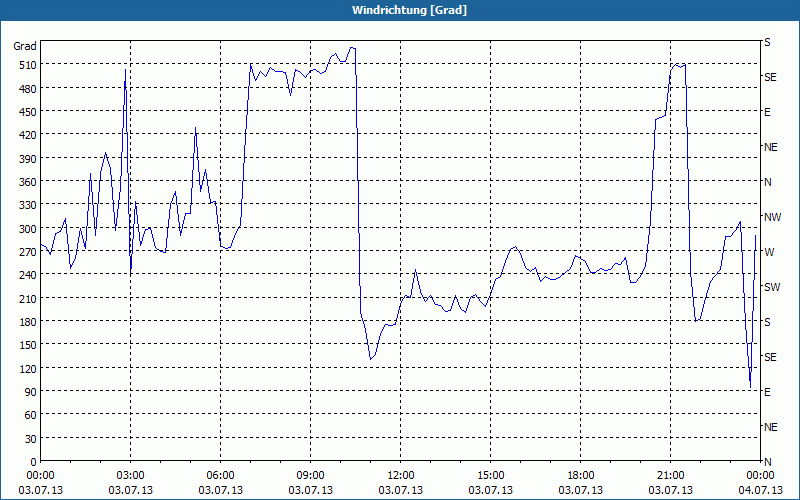Screen dimensions: 800x500
Task: Click the 03:00 time label
Action: coord(130,476)
